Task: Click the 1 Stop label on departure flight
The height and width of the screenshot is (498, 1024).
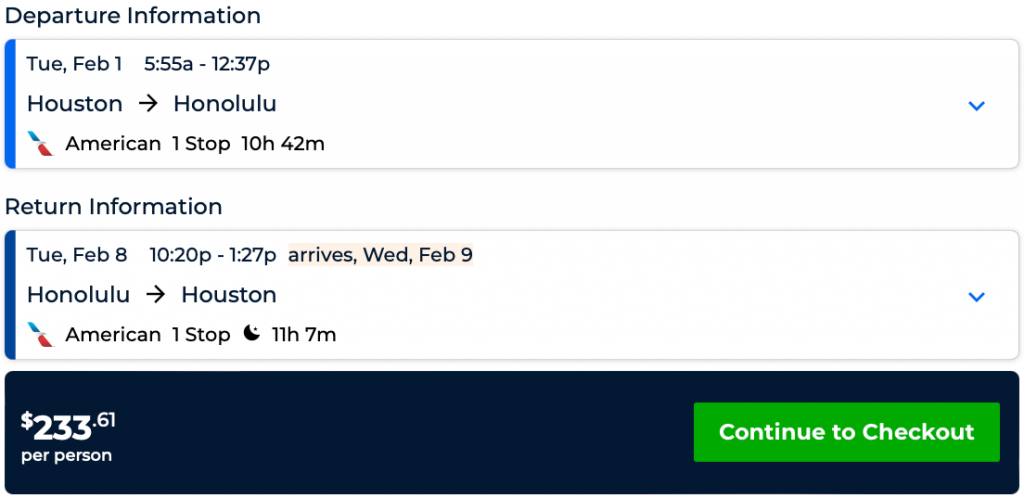Action: click(x=201, y=144)
